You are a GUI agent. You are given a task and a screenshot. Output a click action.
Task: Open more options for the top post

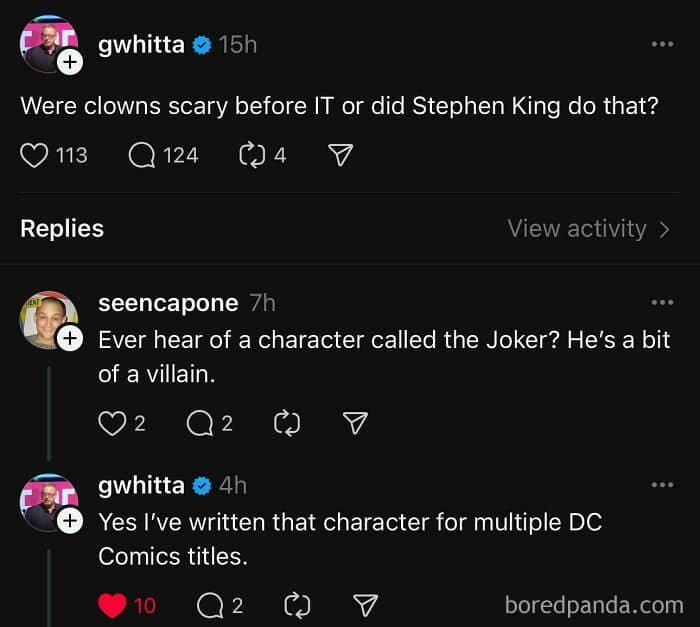662,44
